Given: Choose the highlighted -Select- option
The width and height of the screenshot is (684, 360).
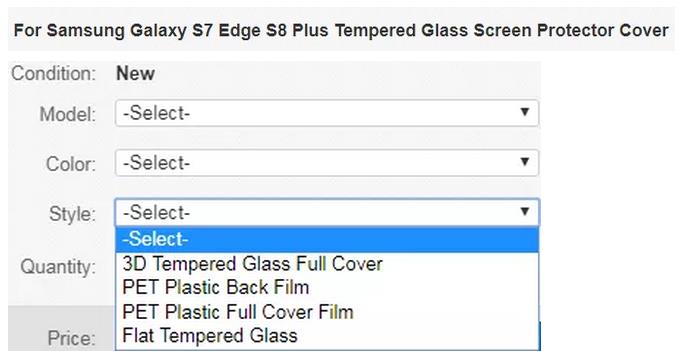Looking at the screenshot, I should click(327, 240).
